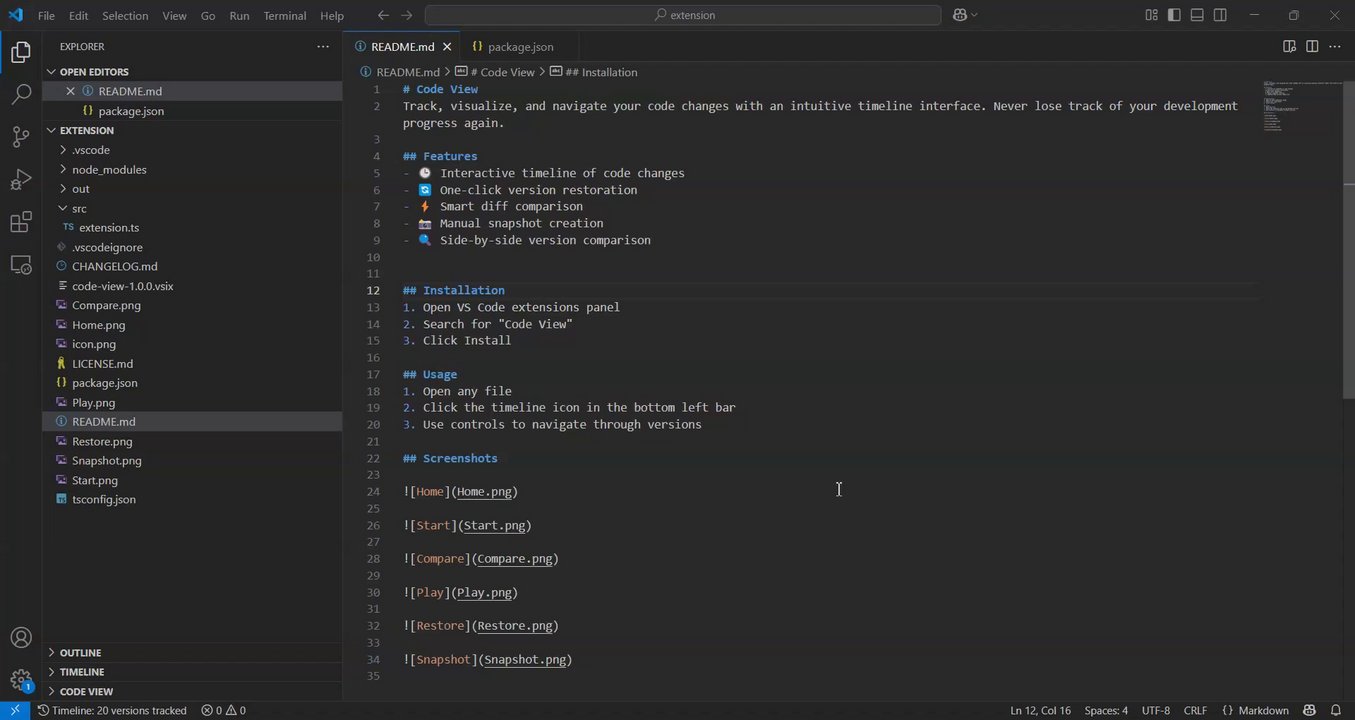Expand the Code View section
Viewport: 1355px width, 720px height.
pos(192,691)
